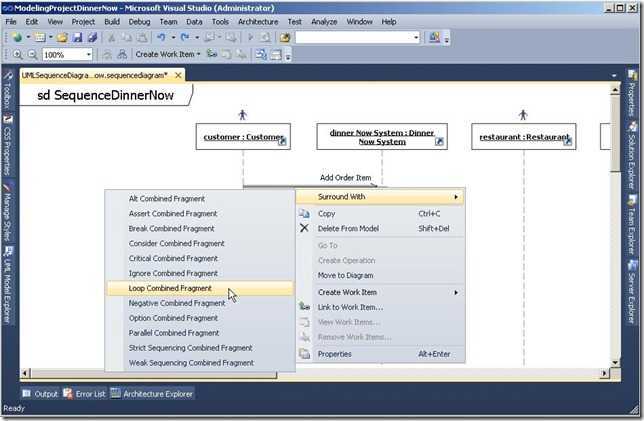Open the Redo history dropdown arrow
The width and height of the screenshot is (644, 421).
click(x=197, y=38)
